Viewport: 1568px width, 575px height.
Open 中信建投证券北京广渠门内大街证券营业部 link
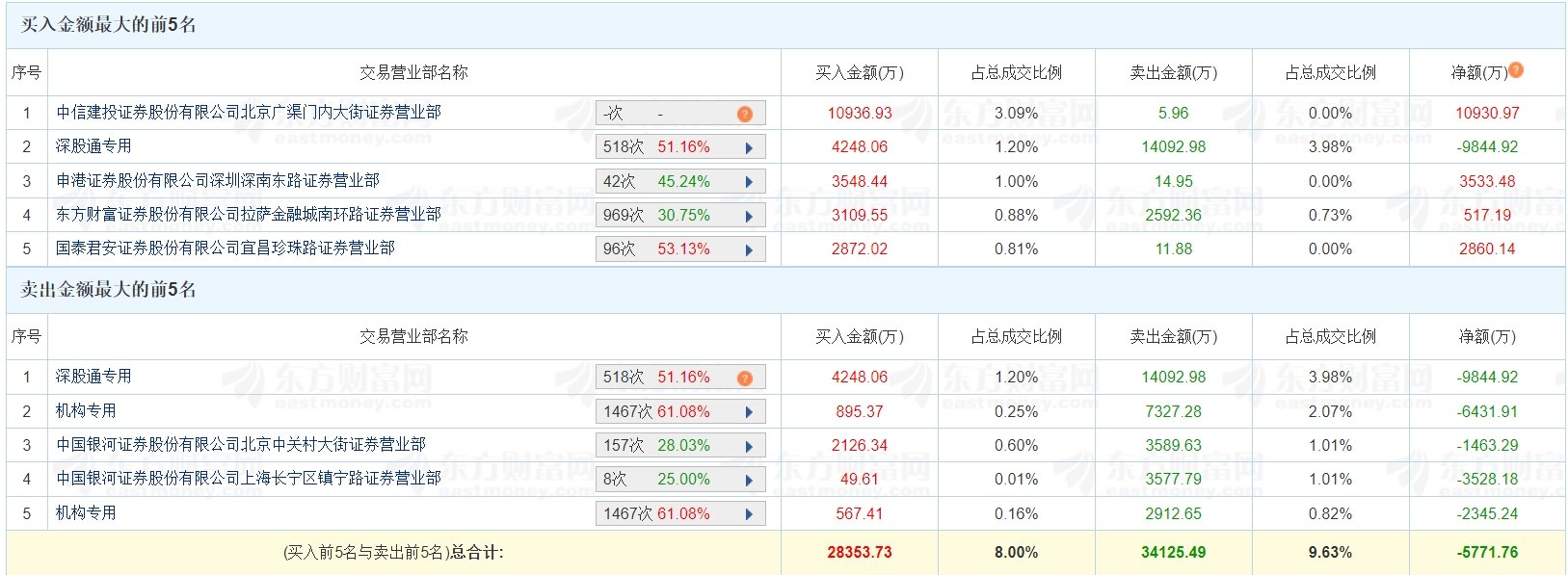click(249, 113)
